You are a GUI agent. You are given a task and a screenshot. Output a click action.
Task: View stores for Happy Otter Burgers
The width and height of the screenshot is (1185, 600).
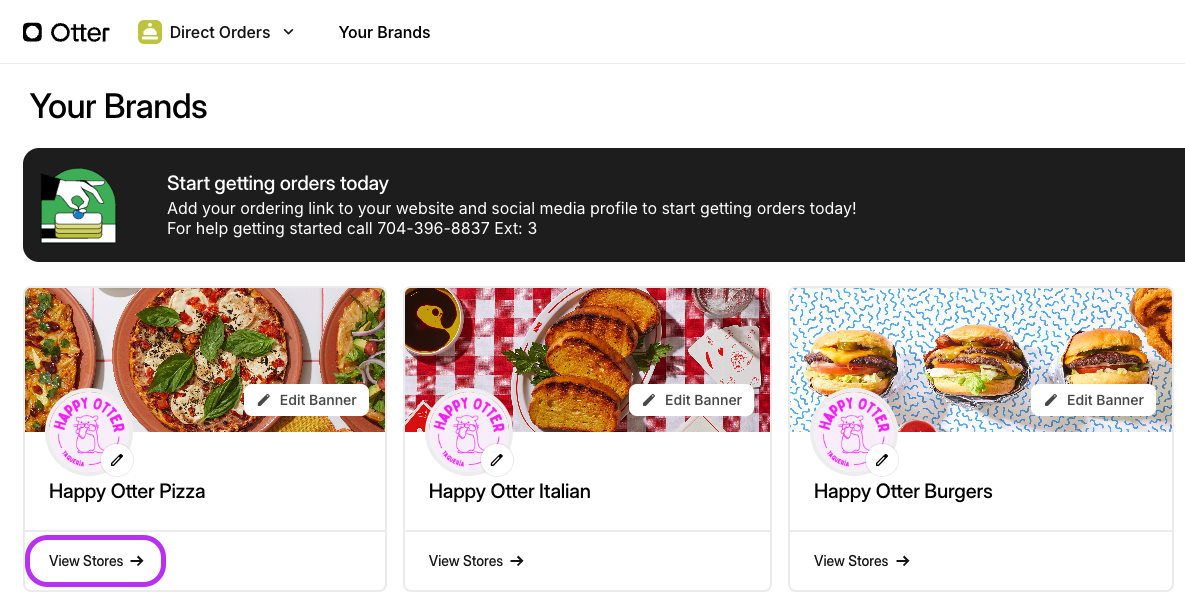click(861, 561)
